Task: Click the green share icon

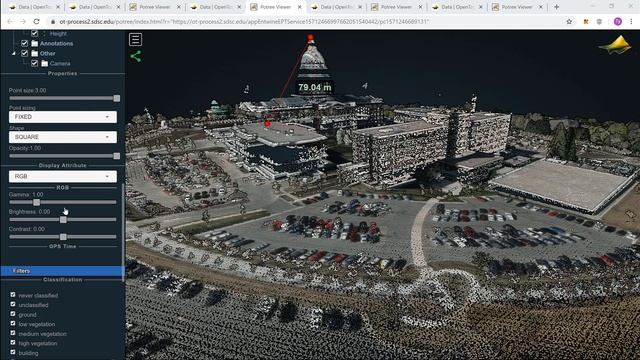Action: [136, 56]
